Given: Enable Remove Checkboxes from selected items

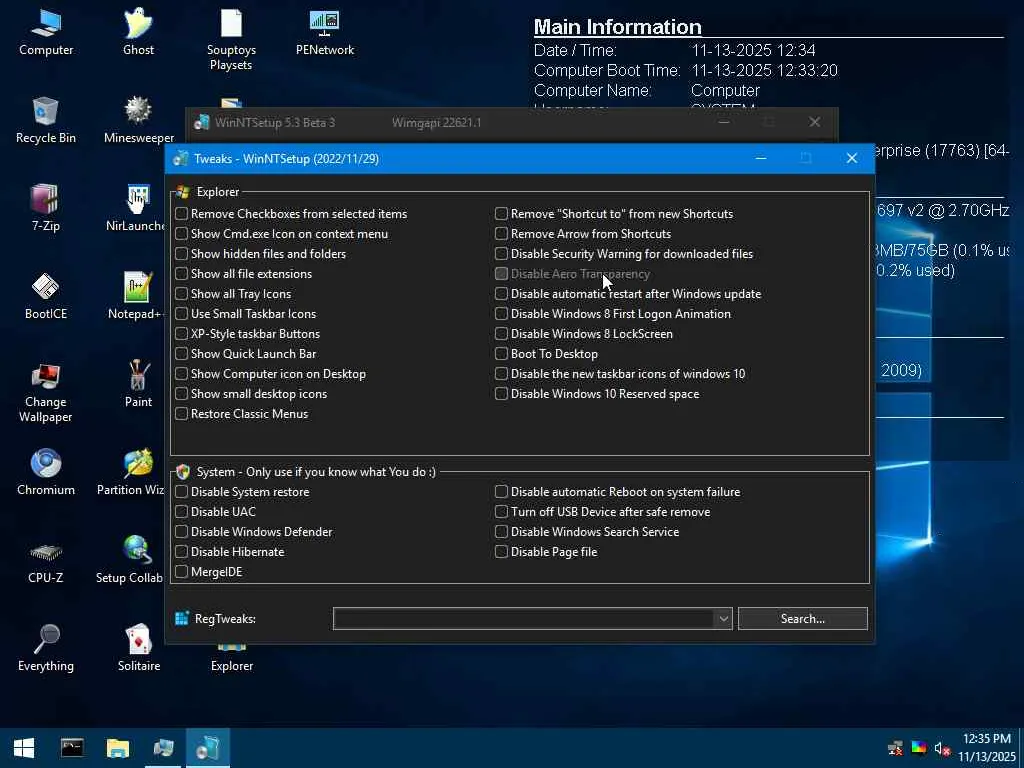Looking at the screenshot, I should click(x=182, y=214).
